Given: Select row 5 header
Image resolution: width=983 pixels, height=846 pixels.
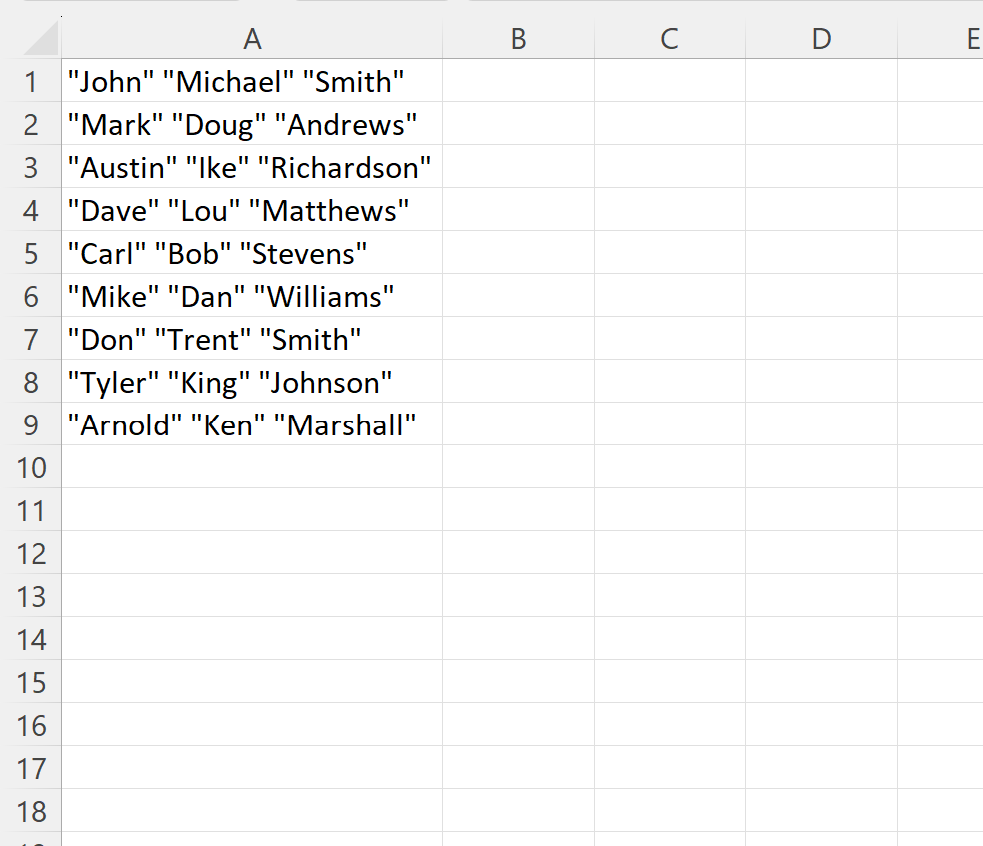Looking at the screenshot, I should pyautogui.click(x=31, y=253).
